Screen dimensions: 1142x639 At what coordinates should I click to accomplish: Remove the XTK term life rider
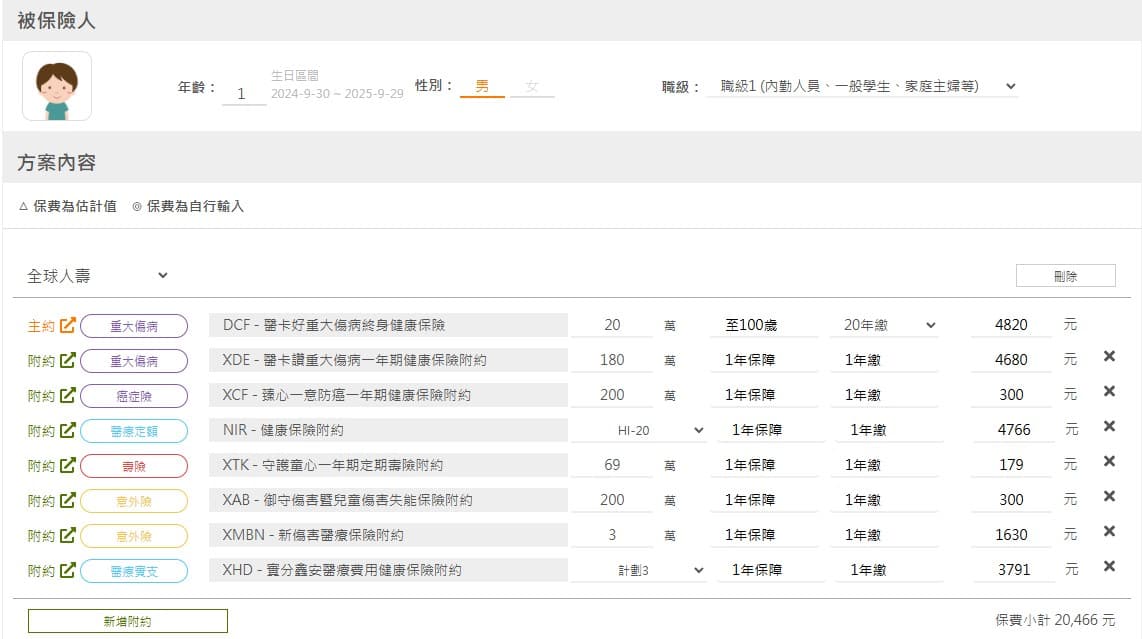coord(1109,461)
